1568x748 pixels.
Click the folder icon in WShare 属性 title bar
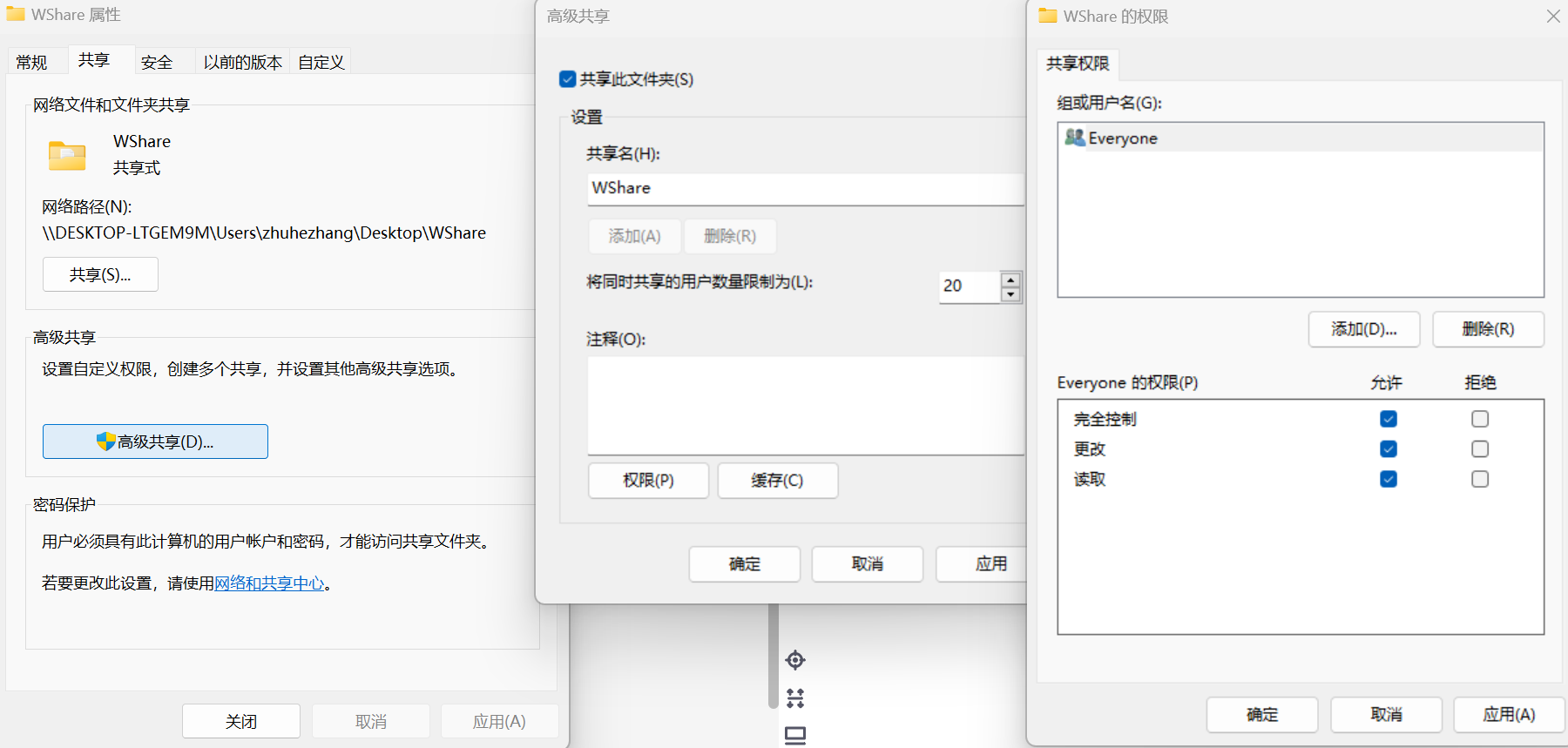16,14
